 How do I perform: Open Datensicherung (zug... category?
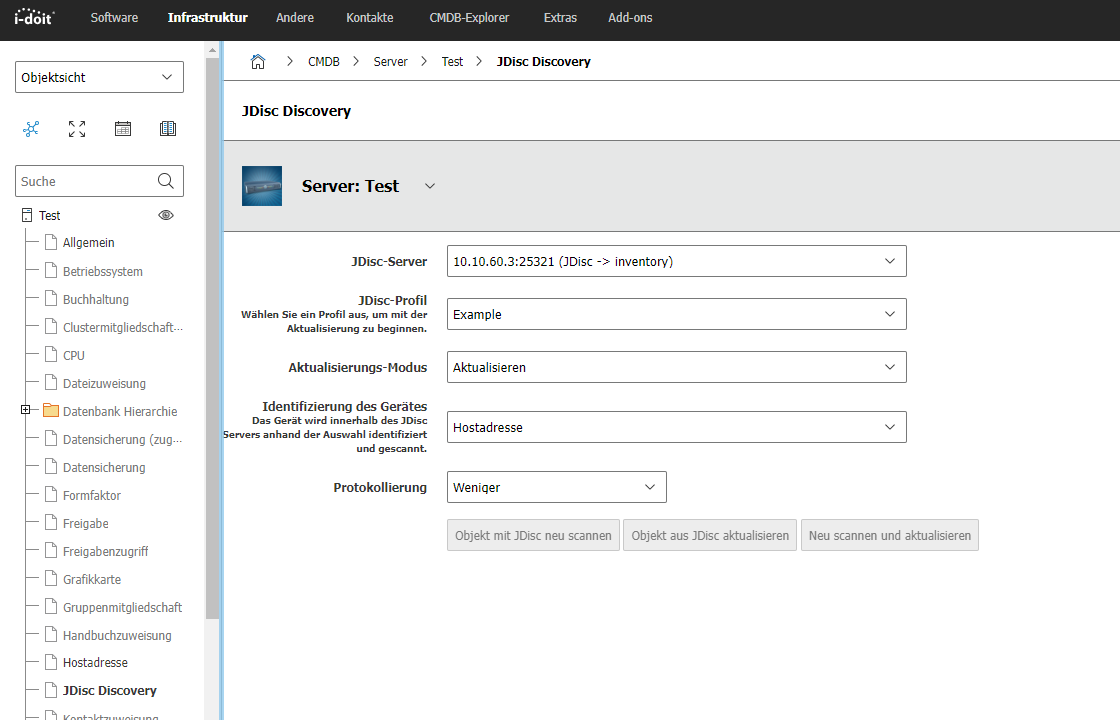[122, 439]
